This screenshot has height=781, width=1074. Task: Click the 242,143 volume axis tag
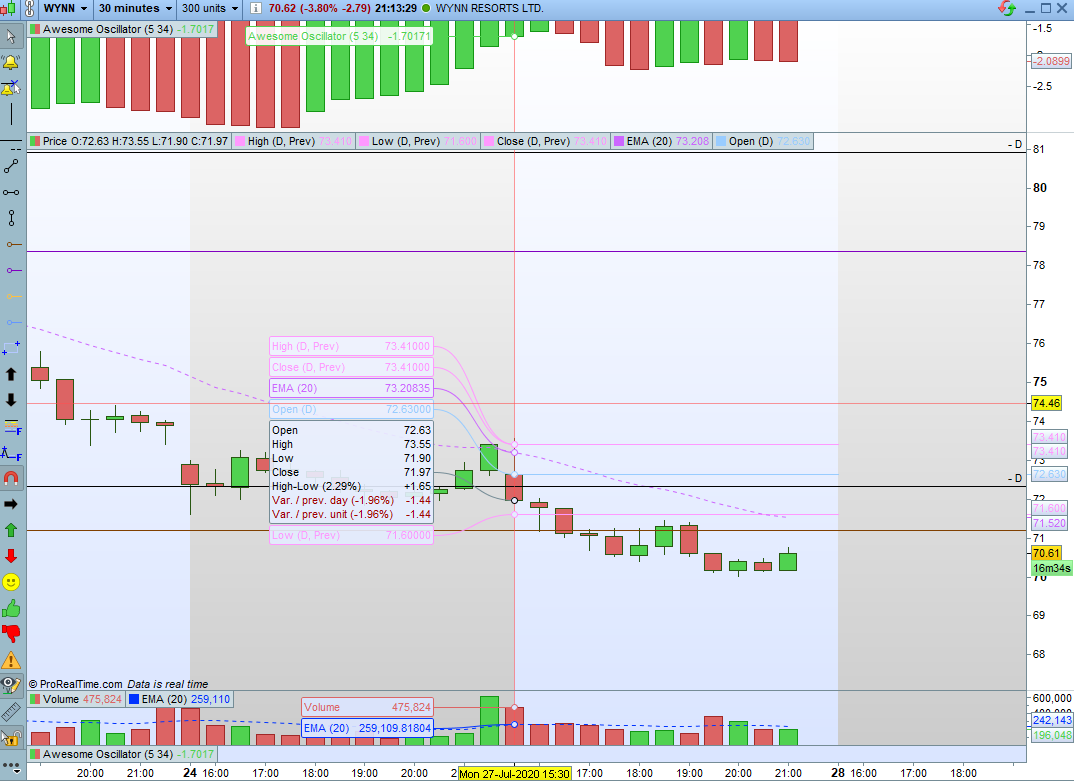1051,720
